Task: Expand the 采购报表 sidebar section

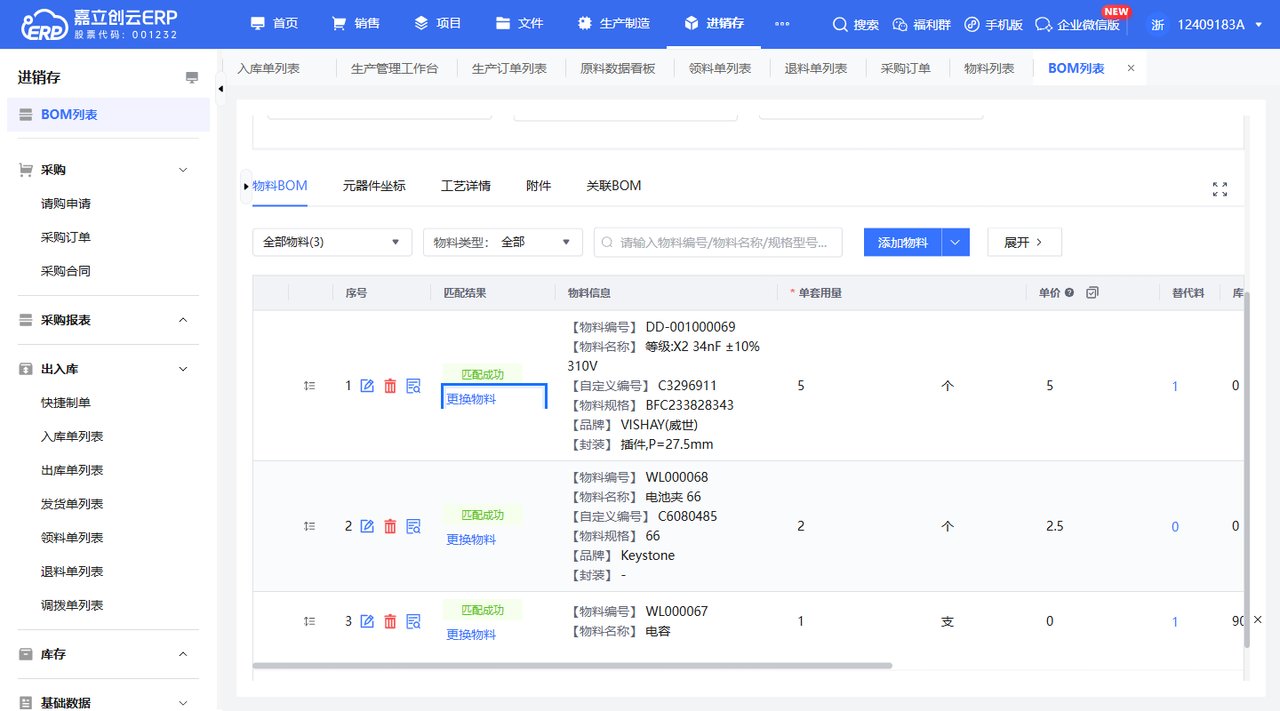Action: pos(183,320)
